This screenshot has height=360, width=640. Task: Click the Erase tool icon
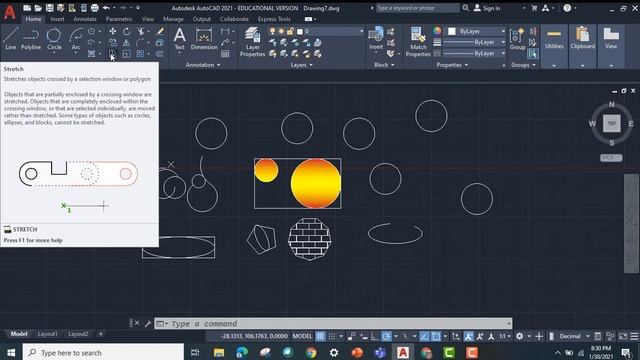pos(160,31)
